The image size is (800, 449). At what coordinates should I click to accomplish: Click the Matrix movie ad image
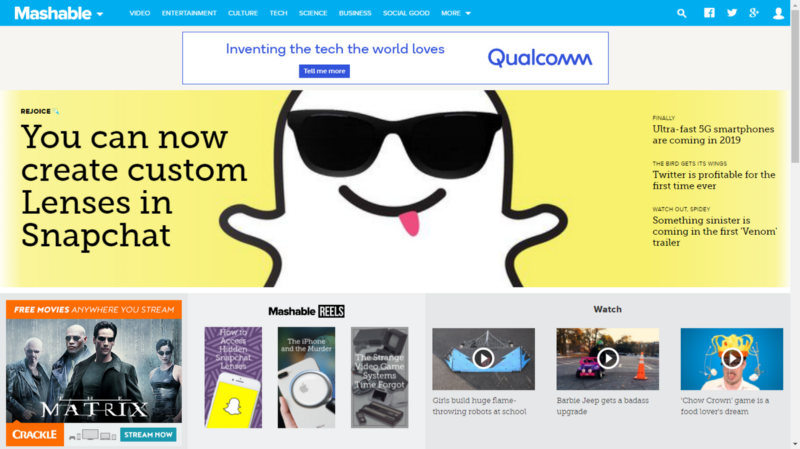point(94,371)
